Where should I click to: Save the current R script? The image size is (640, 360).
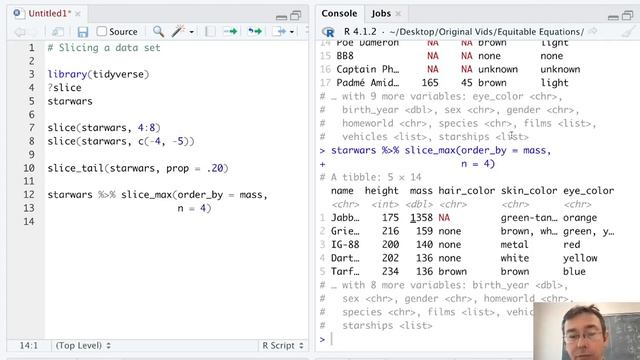pos(83,32)
